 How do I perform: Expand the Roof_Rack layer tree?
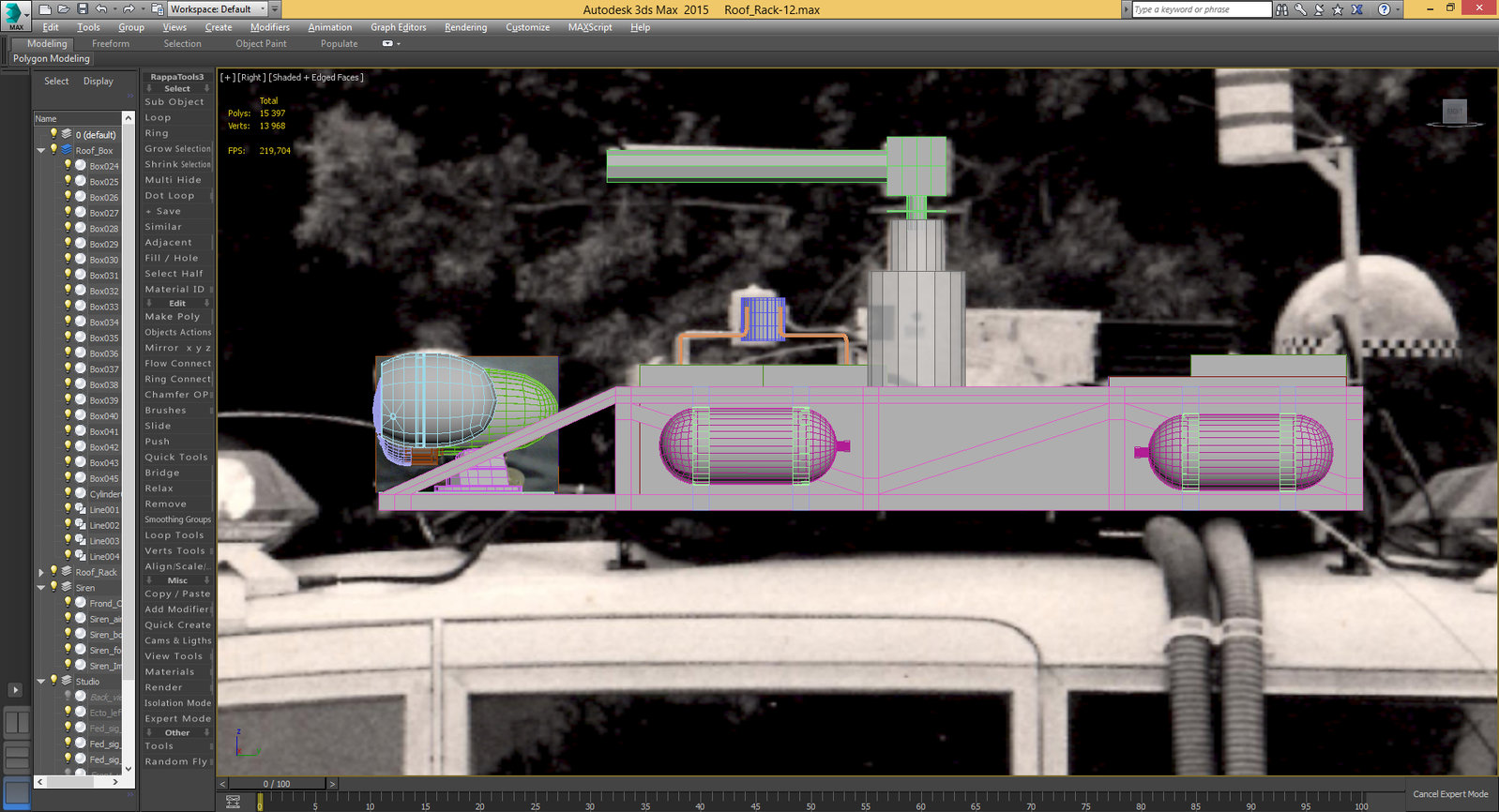point(40,572)
